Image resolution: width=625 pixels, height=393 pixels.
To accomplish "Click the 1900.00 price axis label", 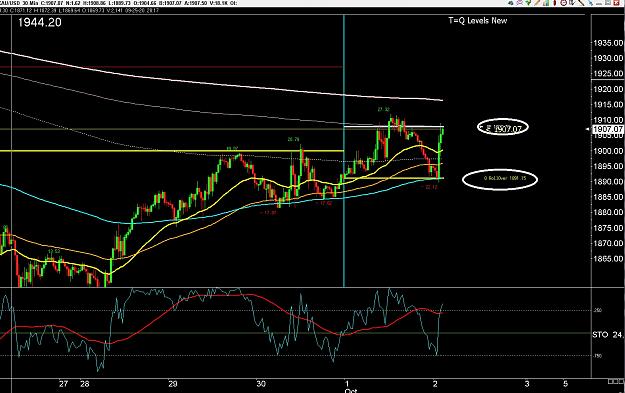I will [x=608, y=151].
